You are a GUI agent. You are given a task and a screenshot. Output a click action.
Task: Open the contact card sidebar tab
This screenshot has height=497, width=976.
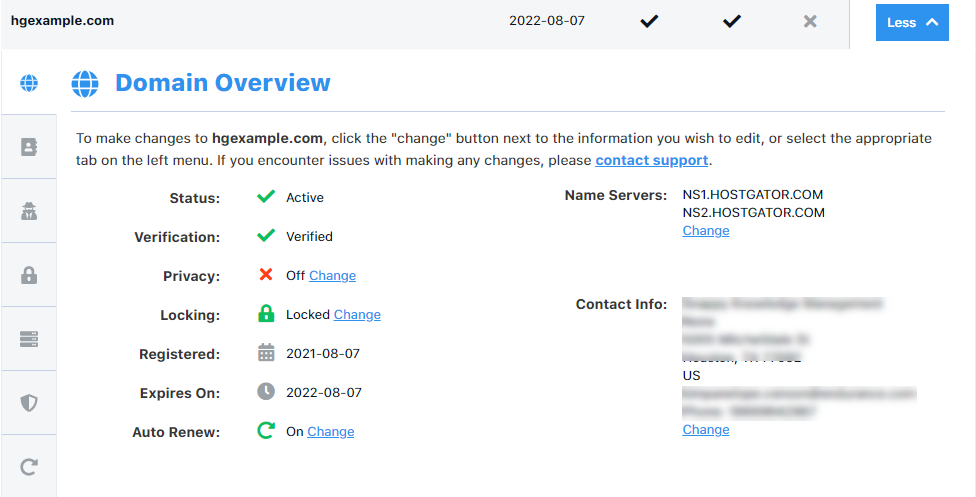click(x=29, y=147)
